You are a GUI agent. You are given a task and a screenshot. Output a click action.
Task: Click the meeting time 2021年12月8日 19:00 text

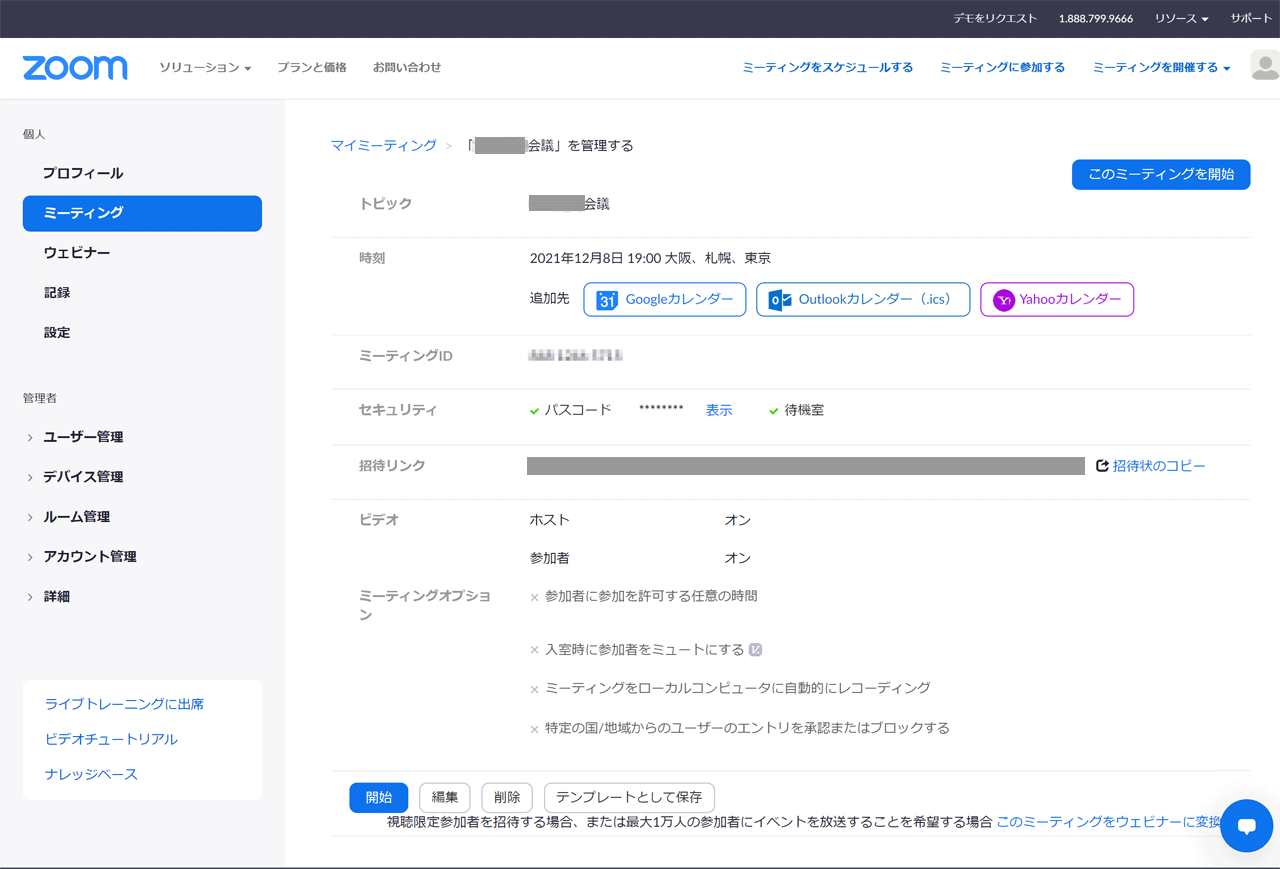(x=595, y=258)
